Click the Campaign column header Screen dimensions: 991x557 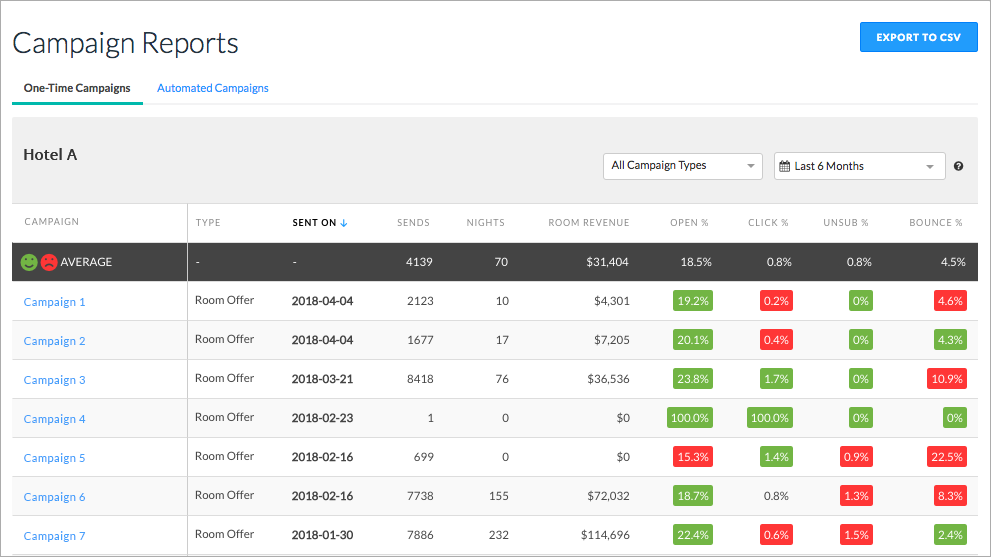(x=52, y=222)
